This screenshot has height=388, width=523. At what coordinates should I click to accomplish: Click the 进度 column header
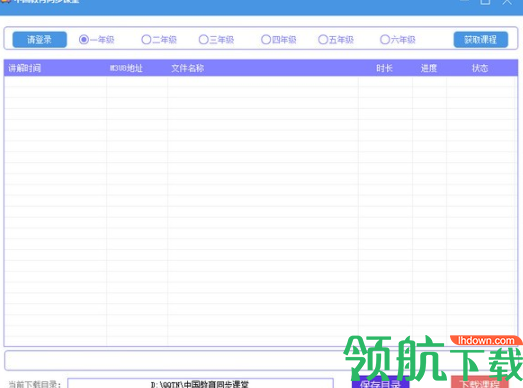point(429,68)
